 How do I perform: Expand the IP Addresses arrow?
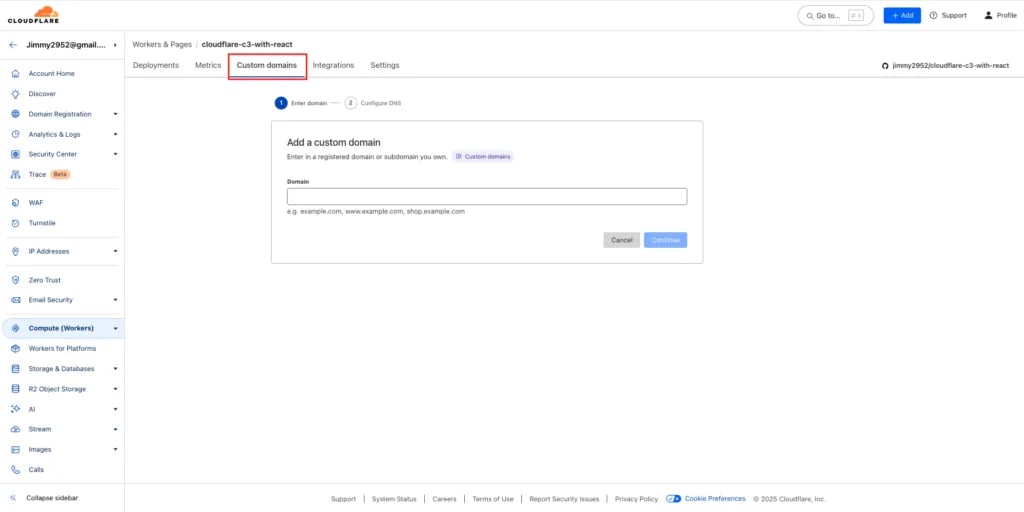[x=116, y=251]
